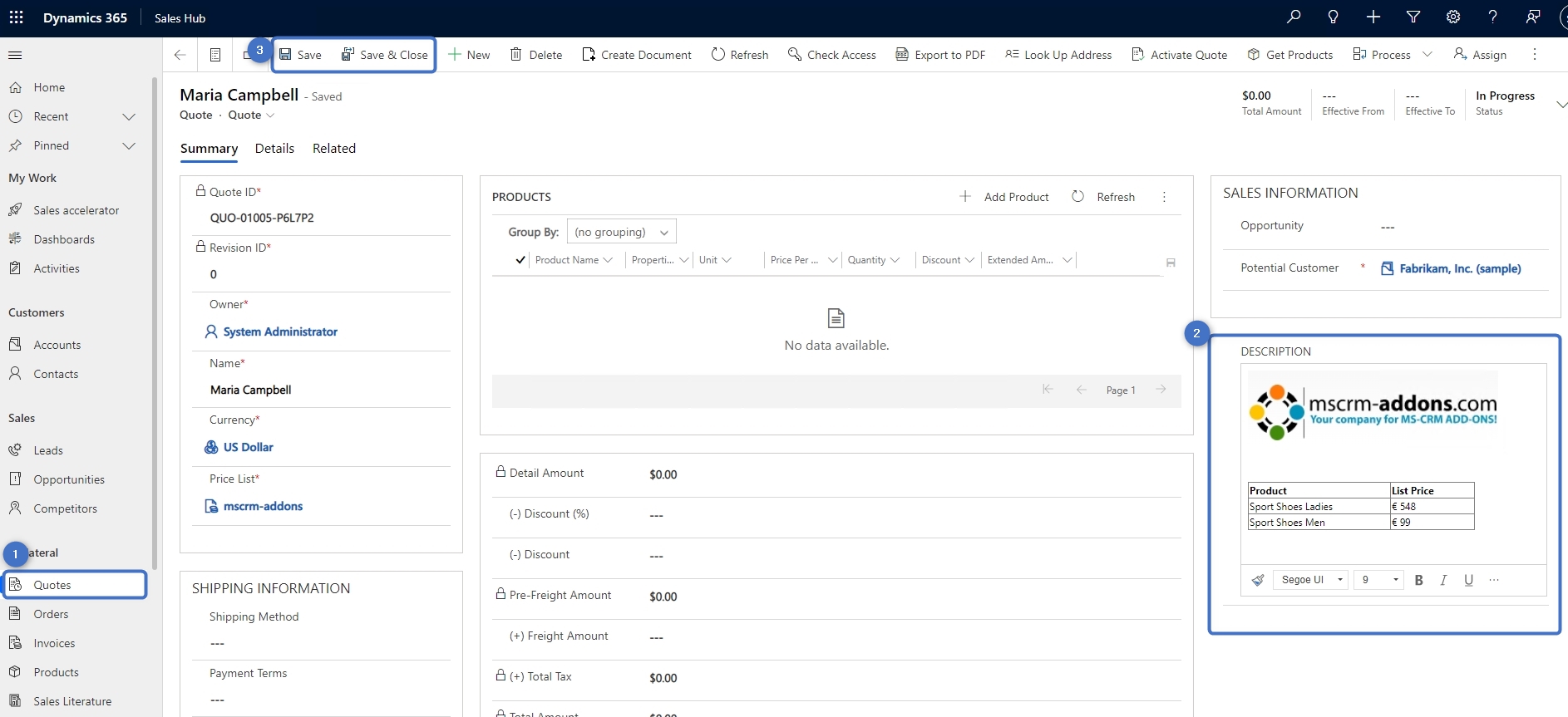Select the Summary tab

pos(209,149)
